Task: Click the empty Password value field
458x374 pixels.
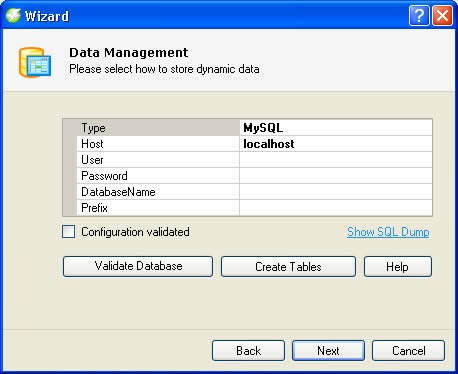Action: [x=336, y=176]
